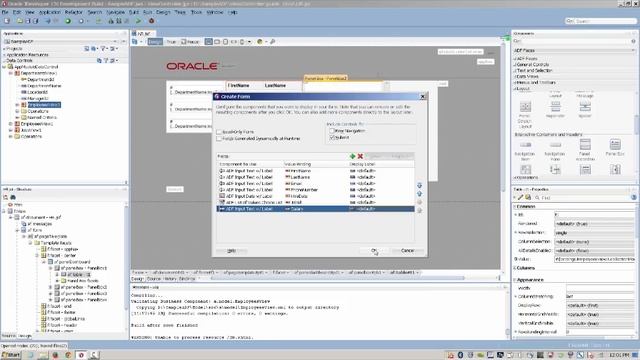Click Cancel in Create Form dialog
Viewport: 640px width, 360px height.
(x=407, y=251)
